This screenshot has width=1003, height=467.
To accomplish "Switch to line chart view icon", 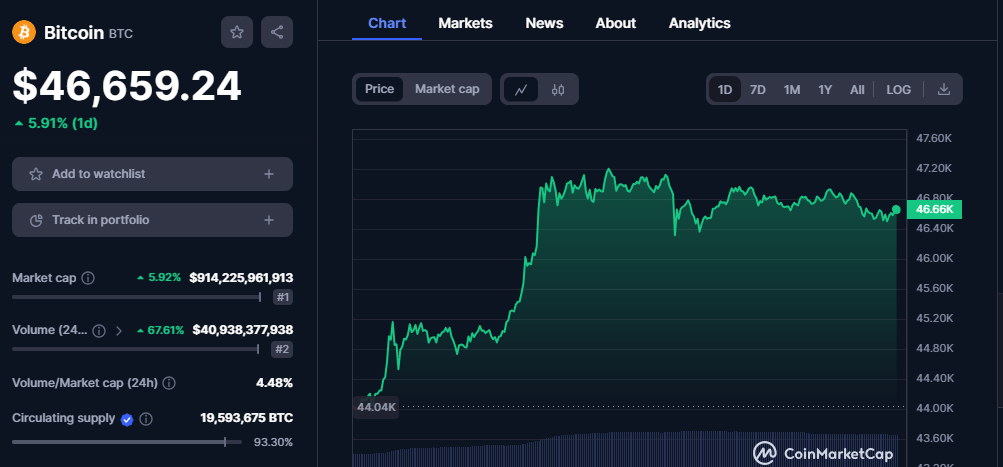I will point(521,90).
